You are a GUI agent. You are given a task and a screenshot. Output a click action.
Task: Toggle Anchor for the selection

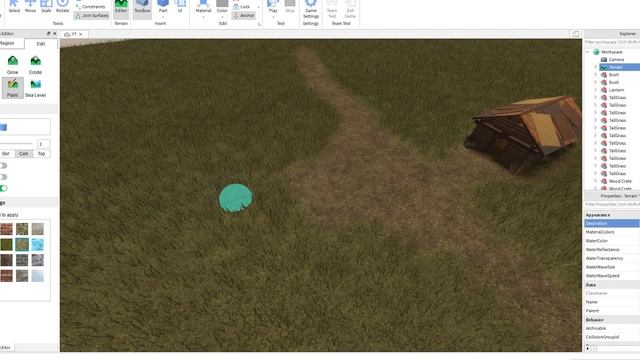[x=244, y=16]
